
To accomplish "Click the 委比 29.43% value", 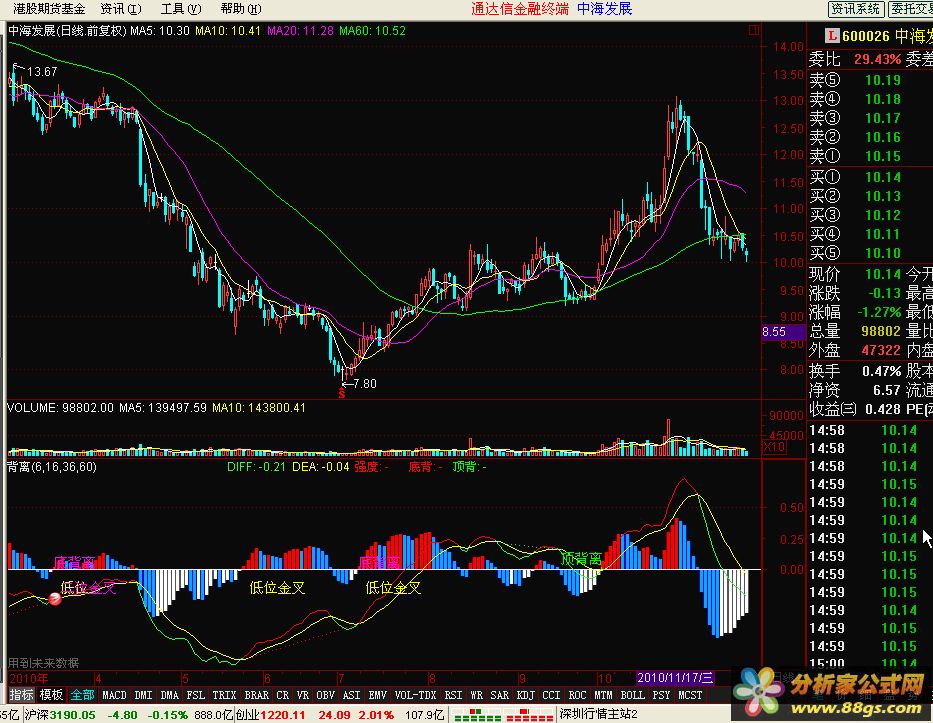I will click(878, 60).
